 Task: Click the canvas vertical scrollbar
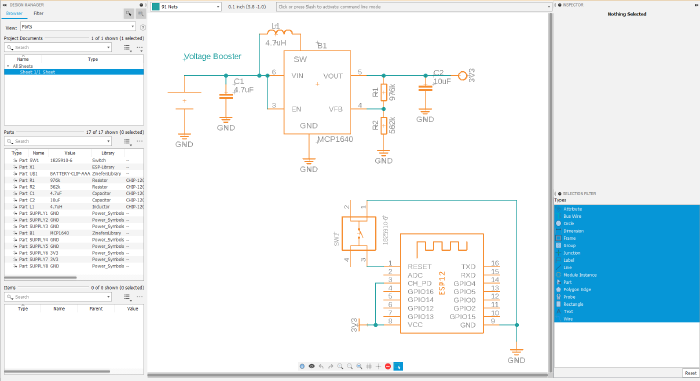550,192
